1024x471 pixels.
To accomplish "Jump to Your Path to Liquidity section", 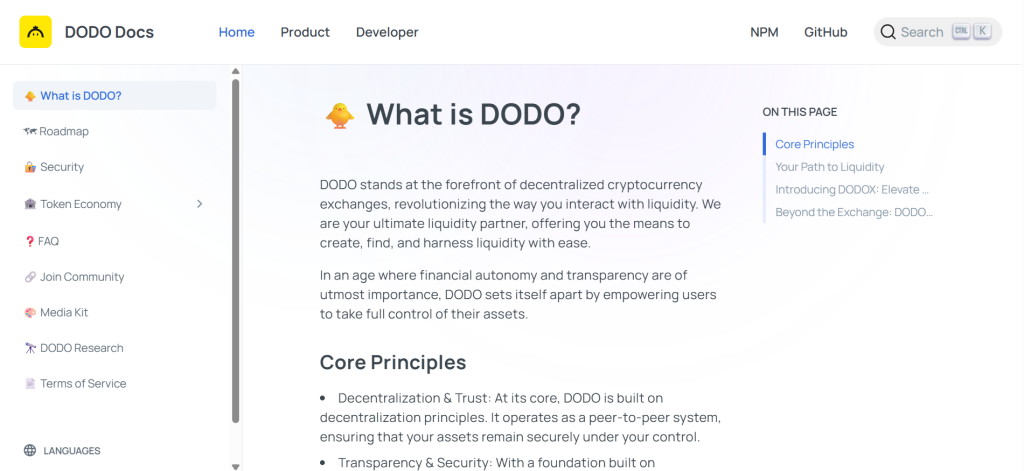I will pyautogui.click(x=830, y=167).
